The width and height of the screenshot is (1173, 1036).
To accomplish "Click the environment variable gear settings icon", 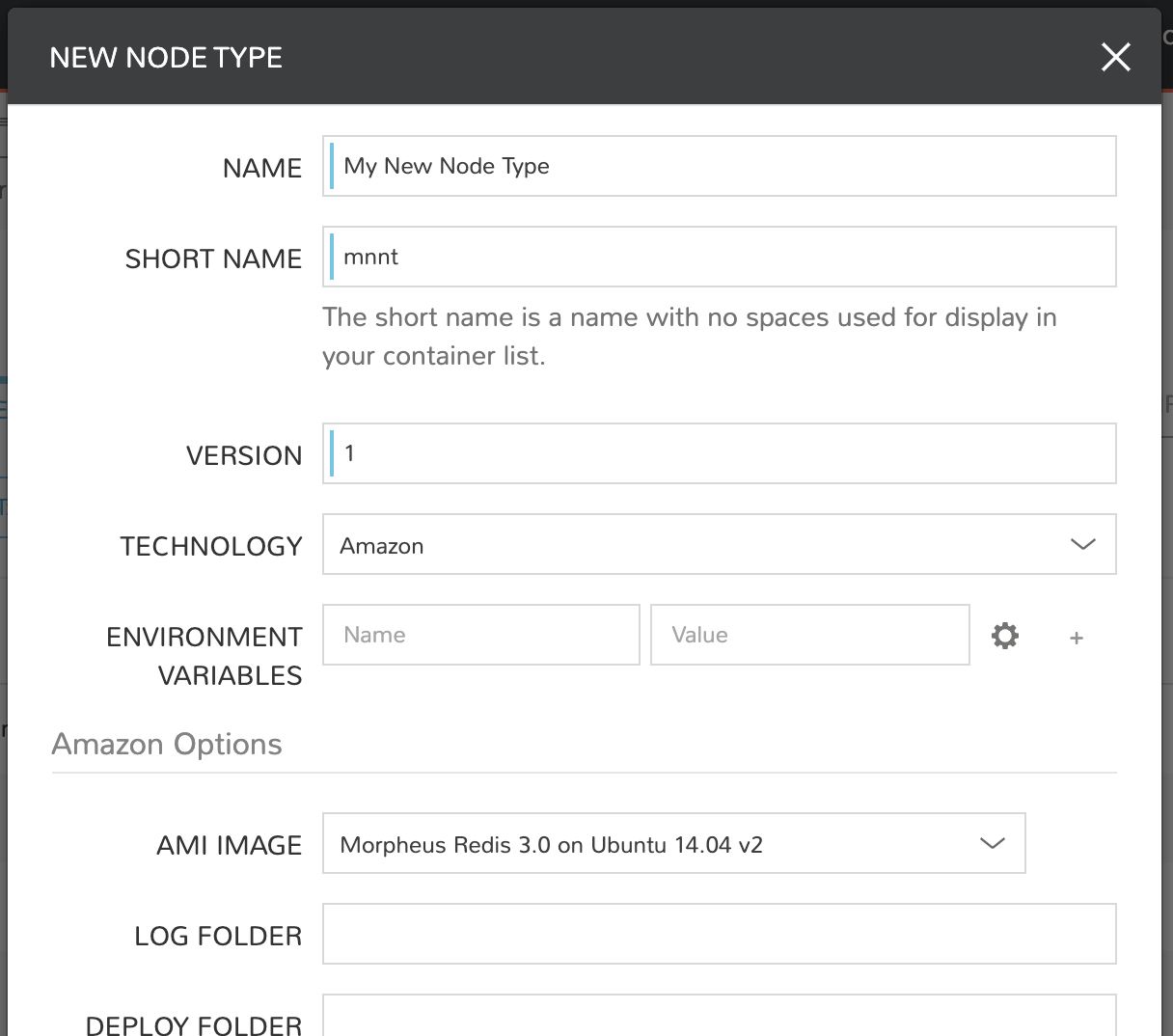I will 1004,636.
